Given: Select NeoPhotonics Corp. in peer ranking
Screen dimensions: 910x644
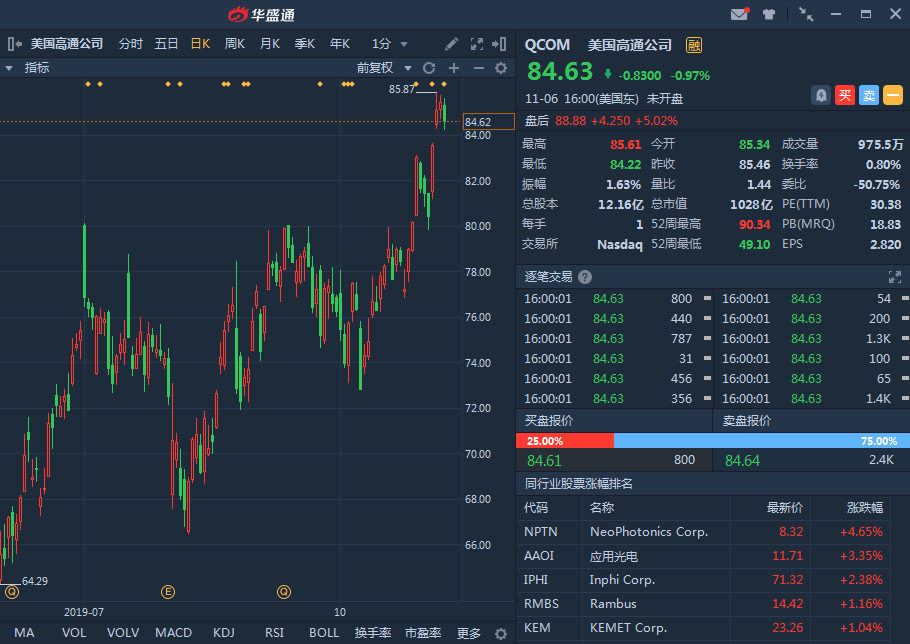Looking at the screenshot, I should coord(649,532).
